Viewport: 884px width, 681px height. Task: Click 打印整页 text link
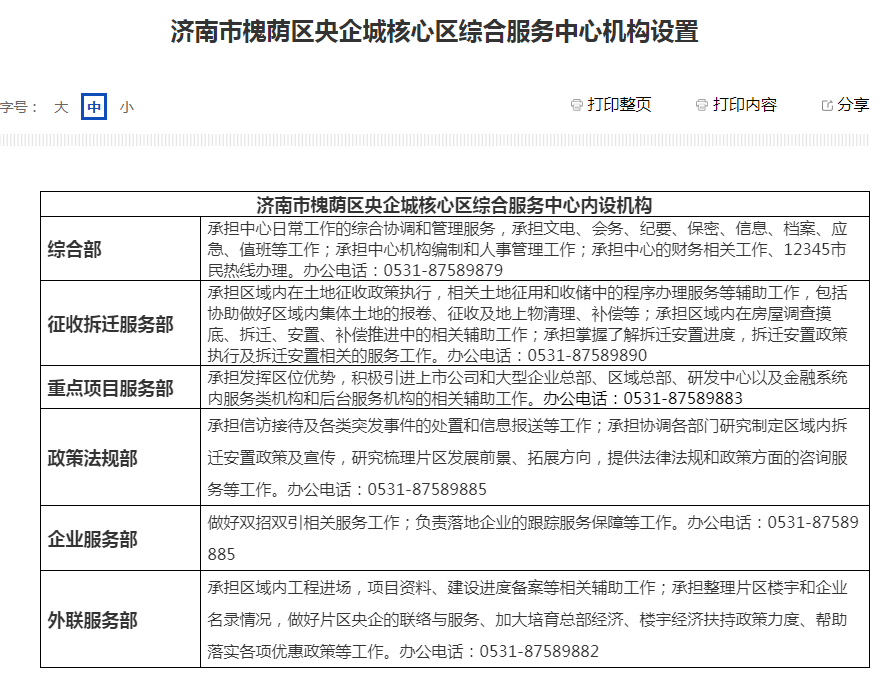coord(619,104)
